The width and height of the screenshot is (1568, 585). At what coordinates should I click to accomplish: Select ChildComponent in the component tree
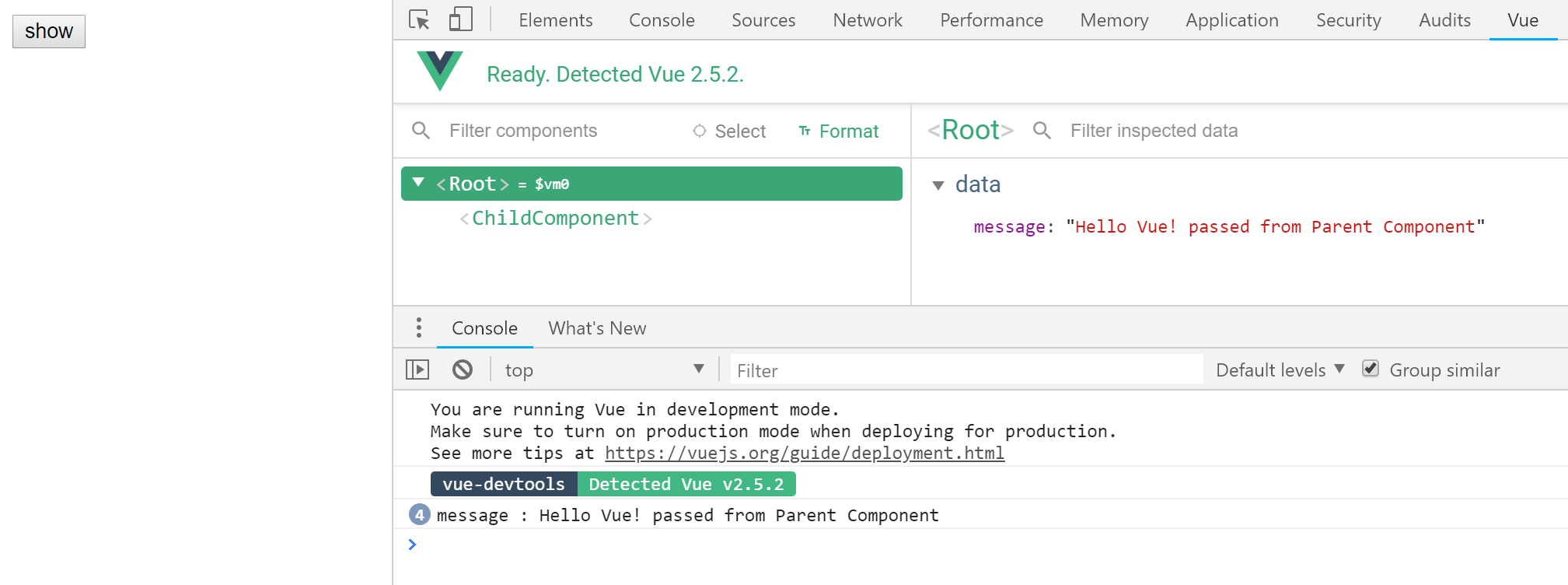[555, 218]
